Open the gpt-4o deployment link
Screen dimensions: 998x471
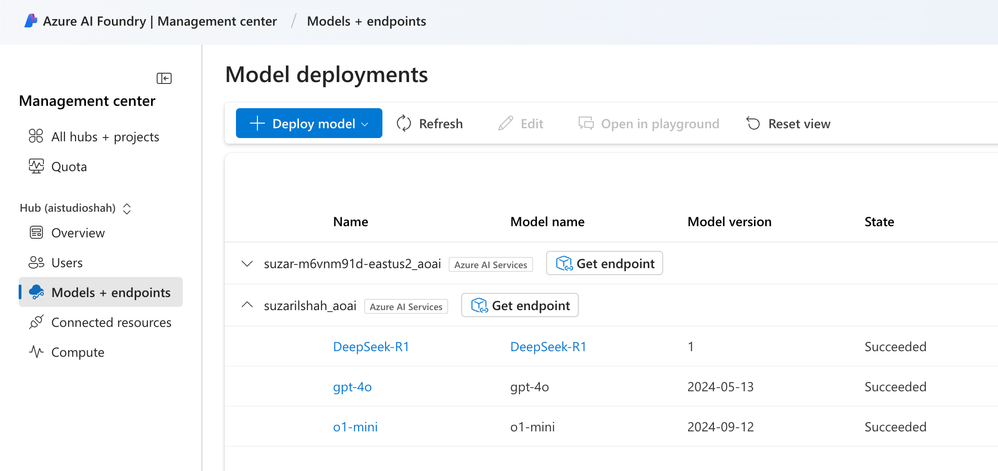[x=352, y=386]
